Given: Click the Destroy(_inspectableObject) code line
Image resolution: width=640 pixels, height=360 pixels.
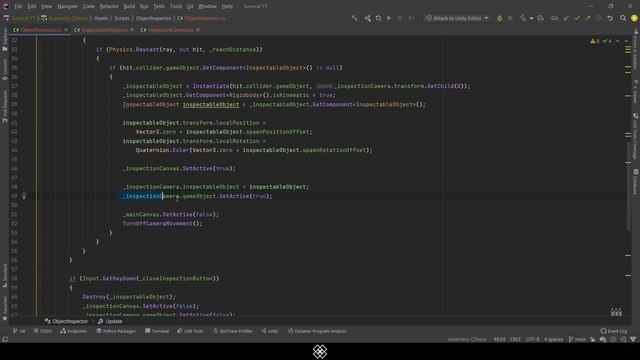Looking at the screenshot, I should point(129,297).
